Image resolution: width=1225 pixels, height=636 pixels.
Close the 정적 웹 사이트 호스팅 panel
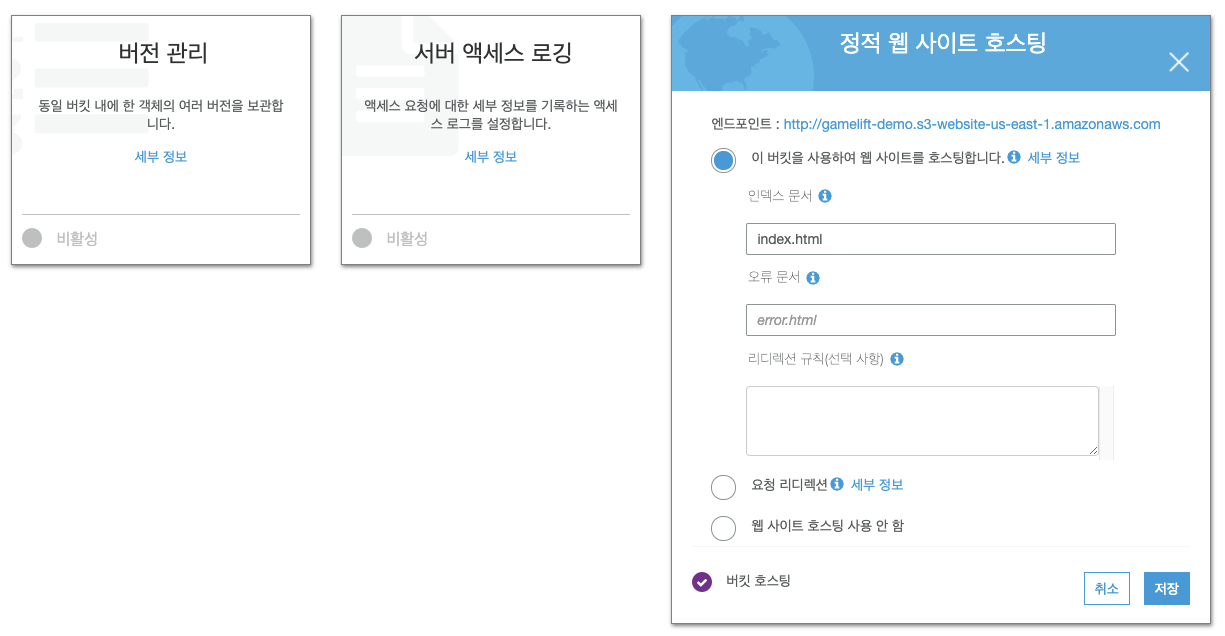[1179, 62]
